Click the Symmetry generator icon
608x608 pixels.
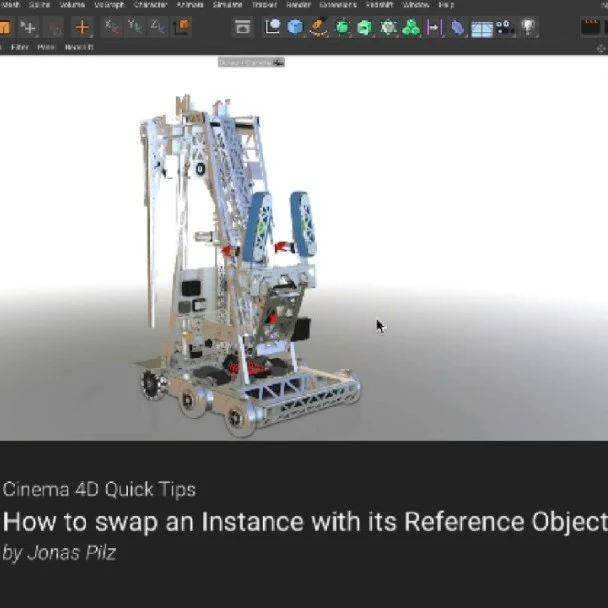[434, 27]
